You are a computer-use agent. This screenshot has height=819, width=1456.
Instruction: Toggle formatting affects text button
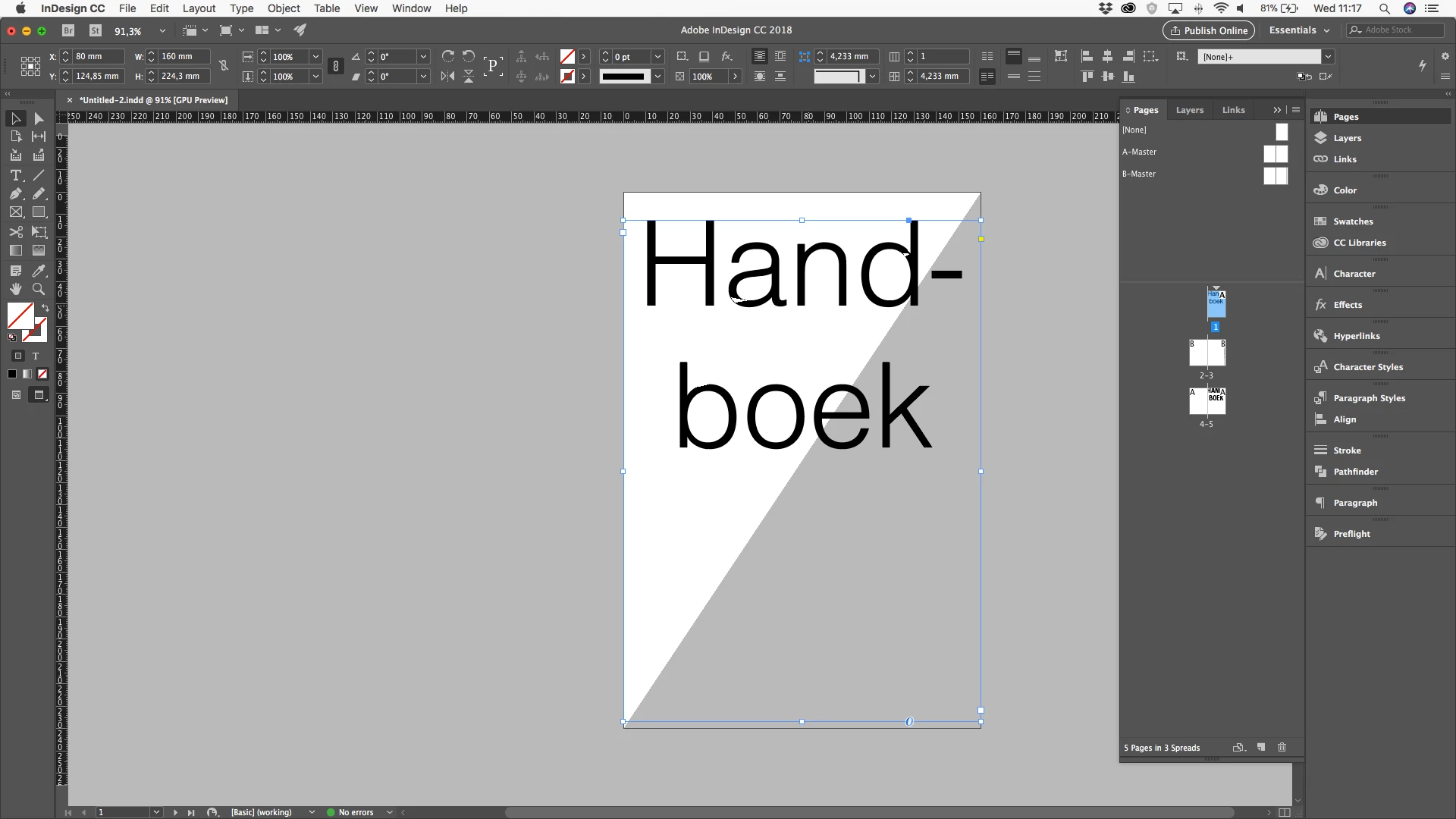click(x=36, y=356)
